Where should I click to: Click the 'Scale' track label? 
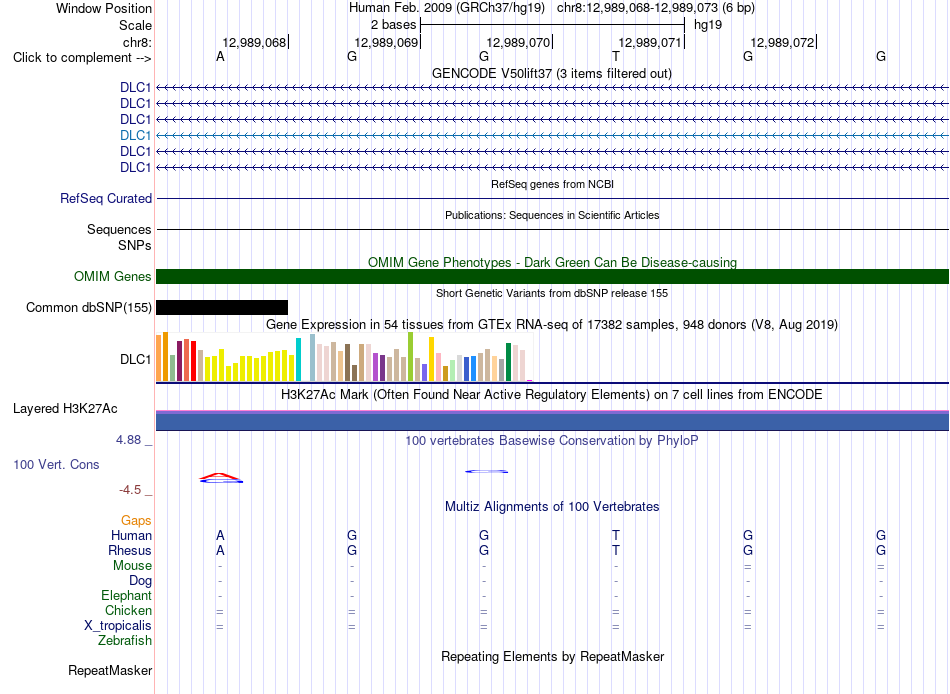tap(135, 25)
